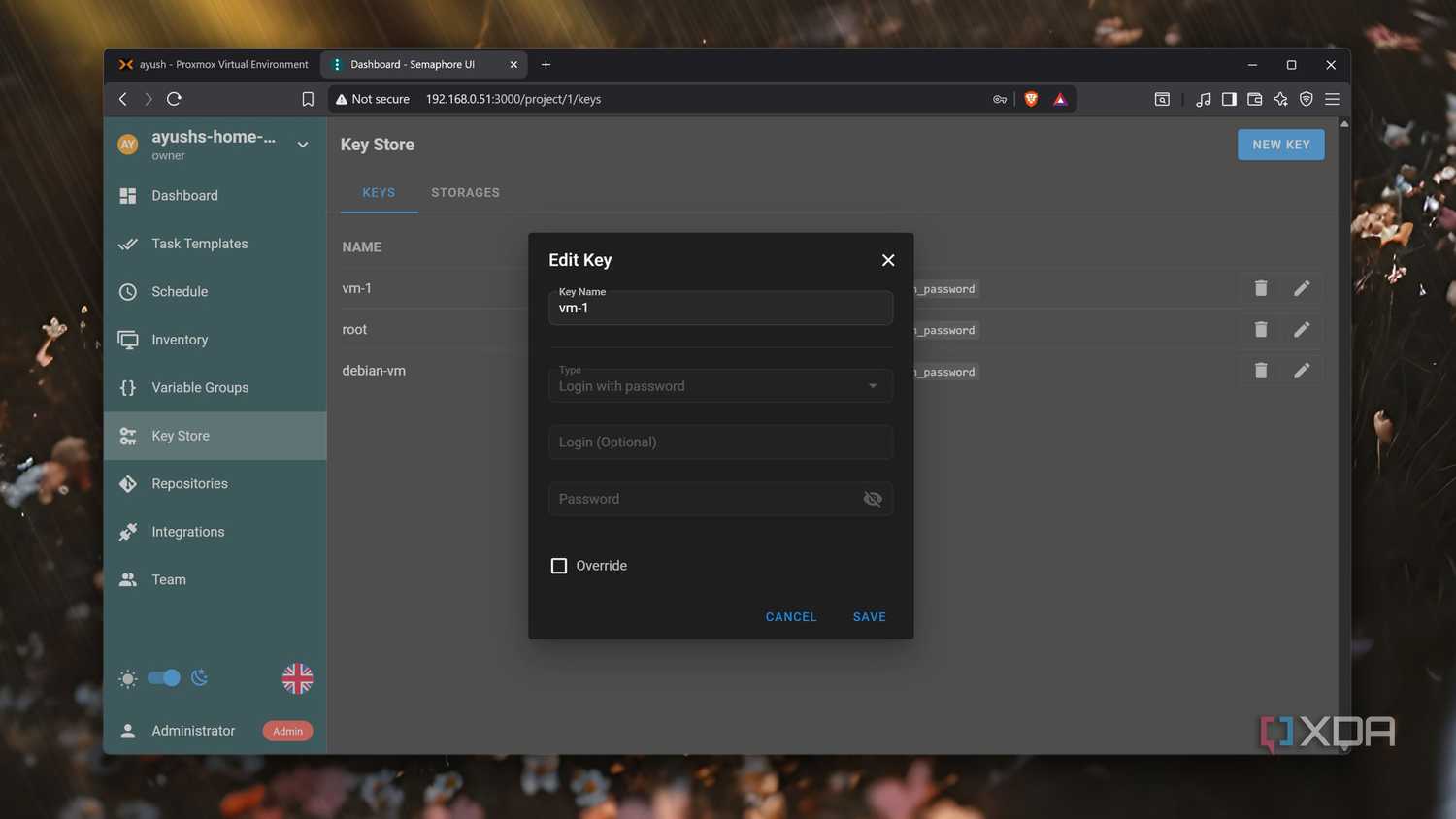Click the Brave Shields lion icon
The height and width of the screenshot is (819, 1456).
[1031, 99]
